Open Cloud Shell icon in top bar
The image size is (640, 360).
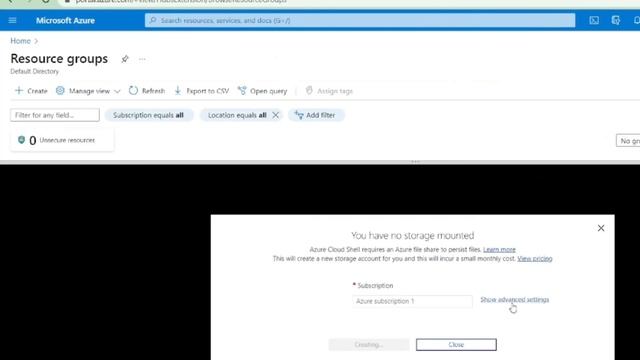(x=594, y=20)
